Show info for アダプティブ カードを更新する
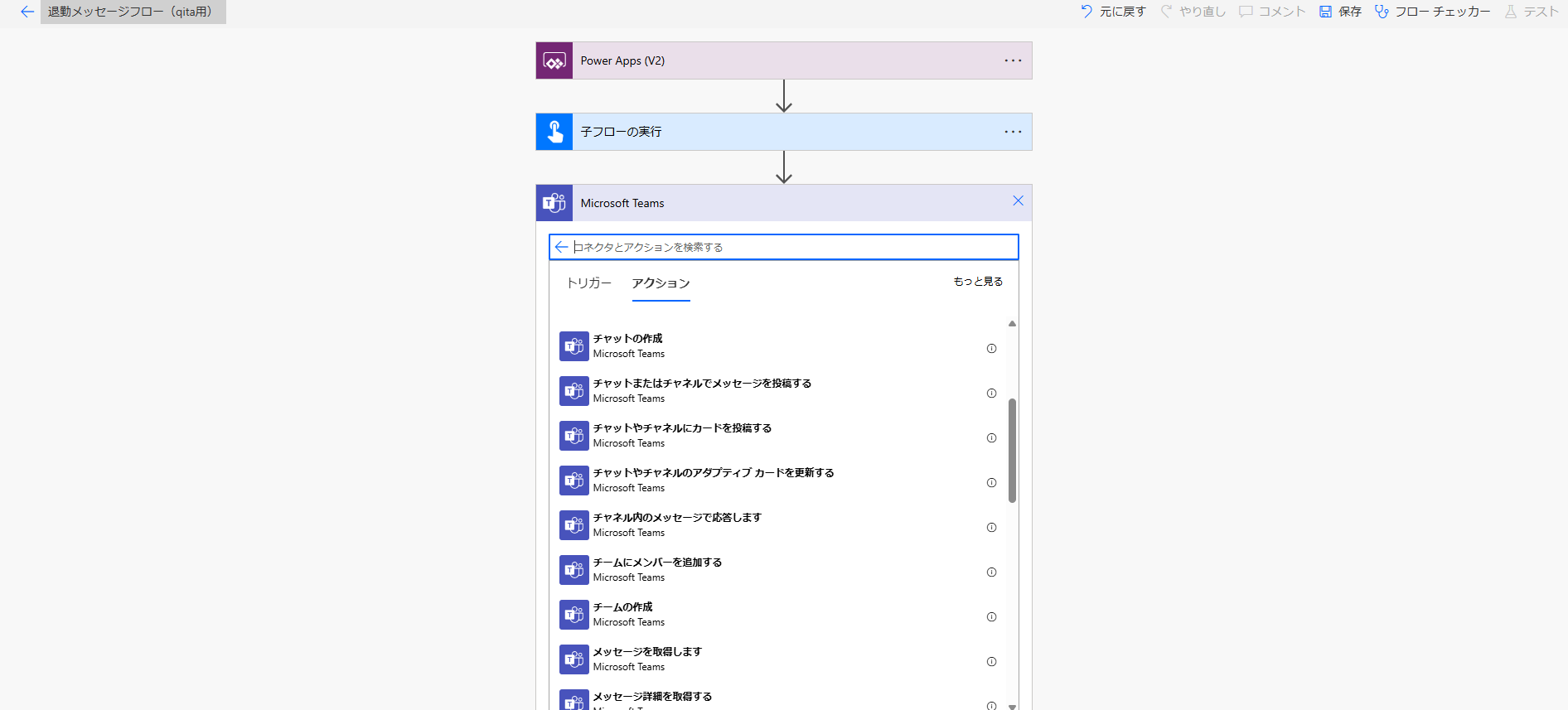Screen dimensions: 1568x710 [x=991, y=483]
